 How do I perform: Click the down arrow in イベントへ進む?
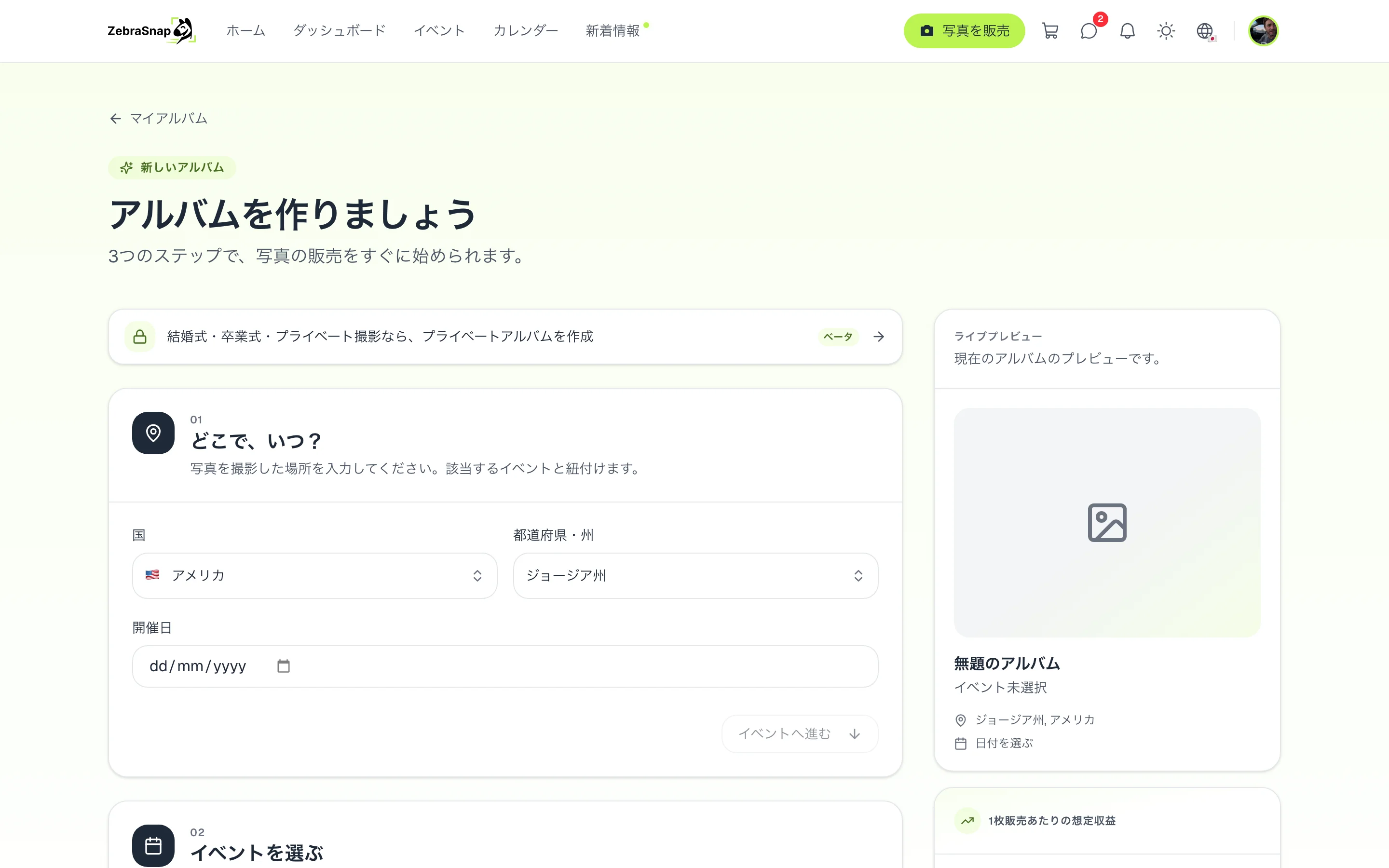(855, 733)
